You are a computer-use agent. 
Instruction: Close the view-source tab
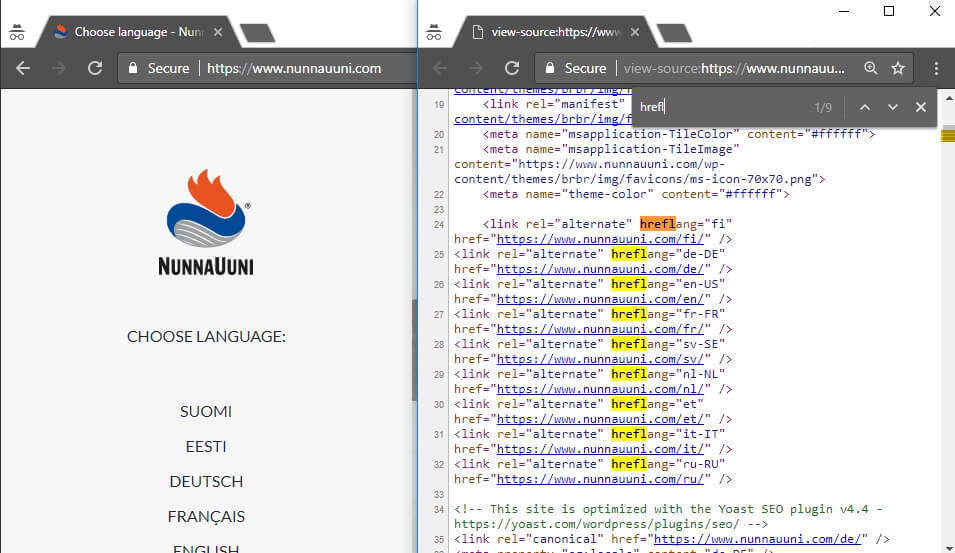635,32
